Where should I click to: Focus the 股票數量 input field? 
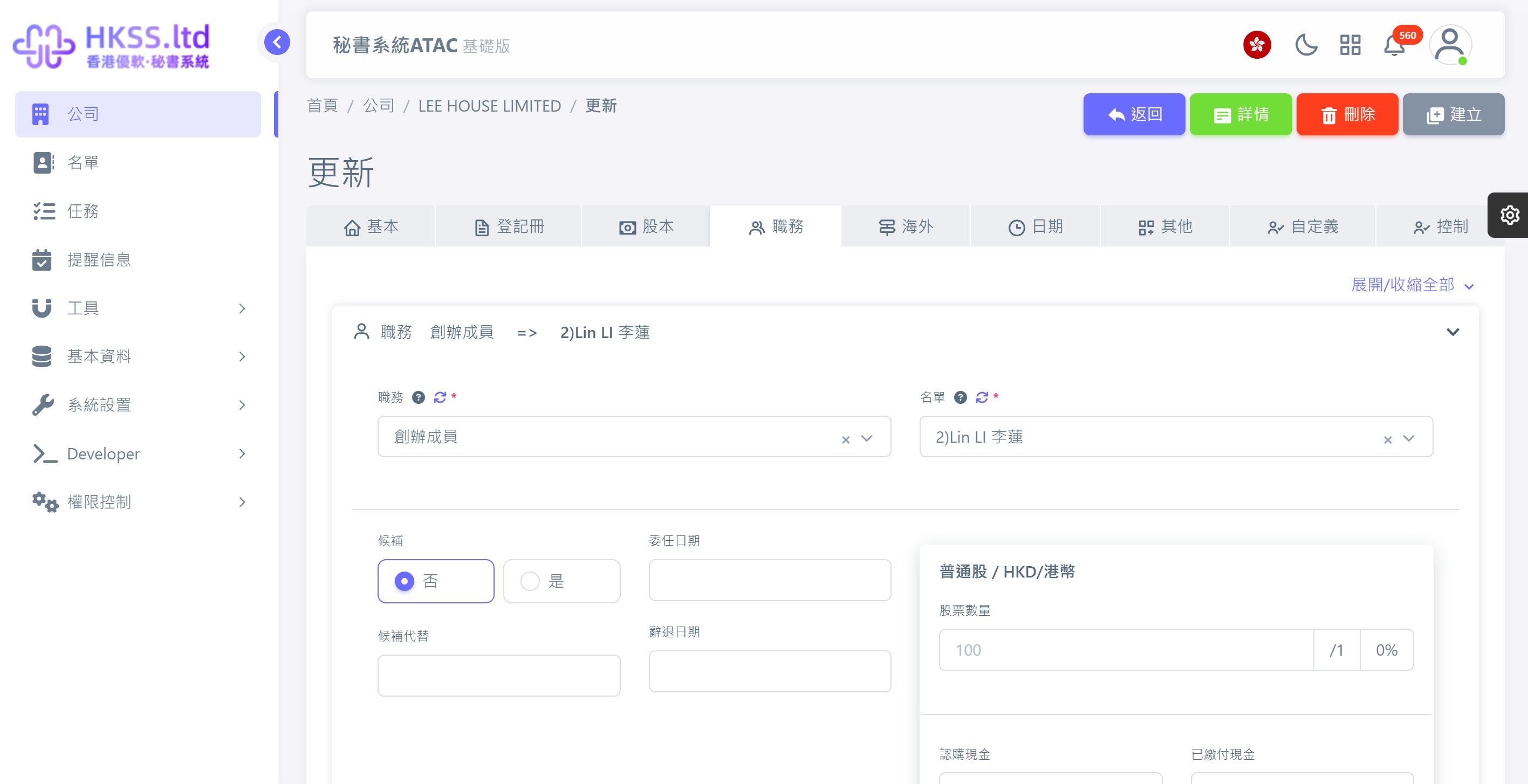1126,650
